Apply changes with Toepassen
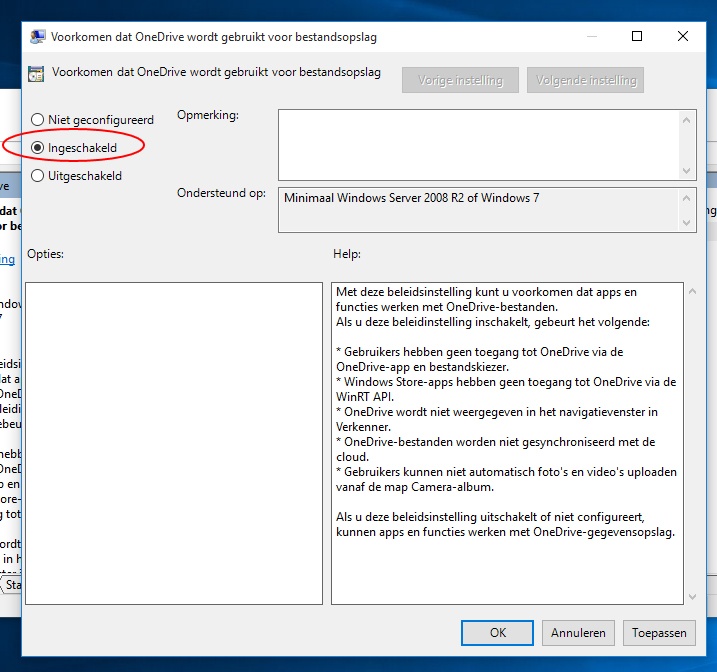This screenshot has width=717, height=672. tap(659, 633)
